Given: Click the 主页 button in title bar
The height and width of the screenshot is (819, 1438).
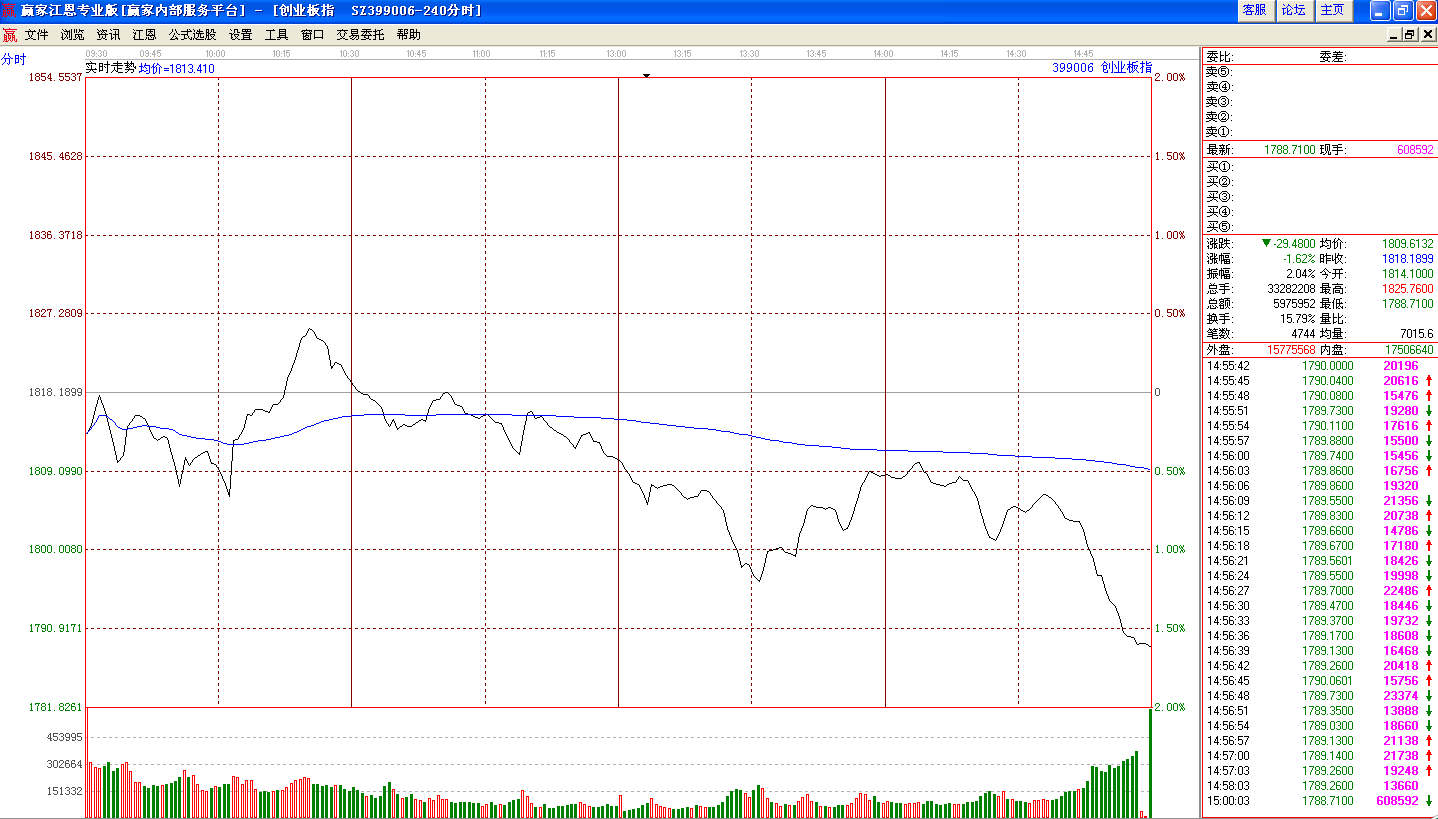Looking at the screenshot, I should (x=1332, y=10).
